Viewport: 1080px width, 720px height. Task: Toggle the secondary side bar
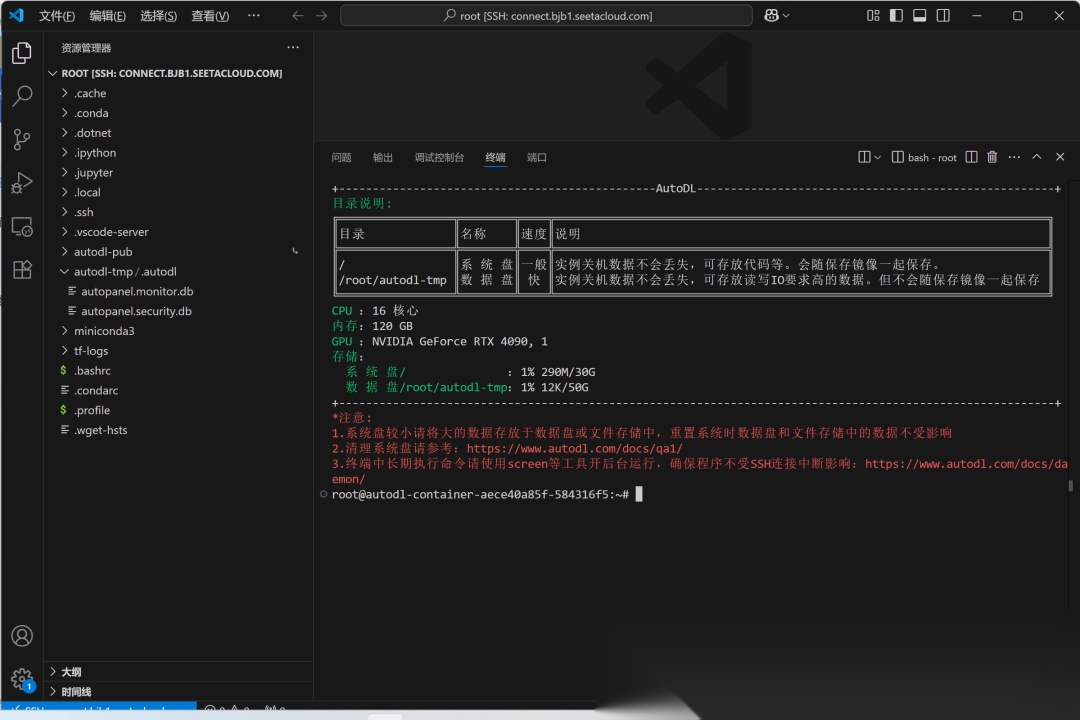(x=943, y=15)
